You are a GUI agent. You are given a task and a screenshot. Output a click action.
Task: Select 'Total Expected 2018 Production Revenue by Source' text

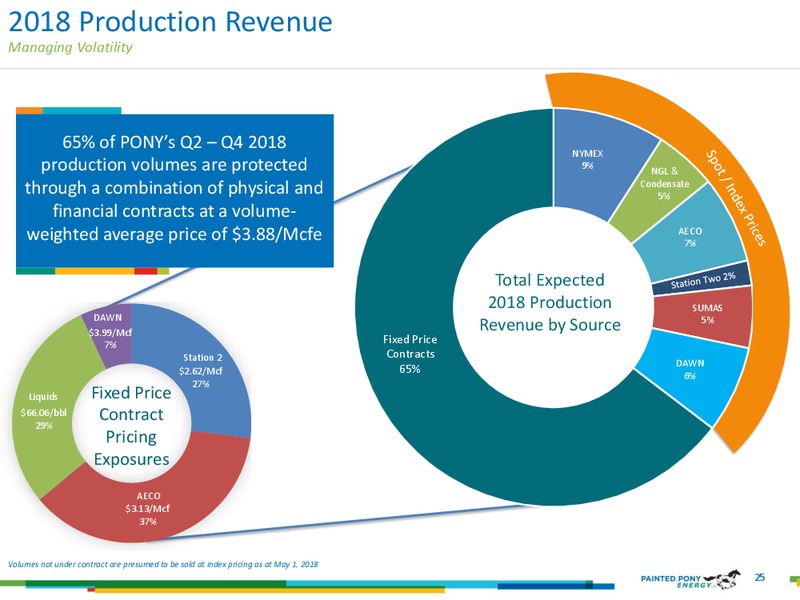[x=549, y=303]
